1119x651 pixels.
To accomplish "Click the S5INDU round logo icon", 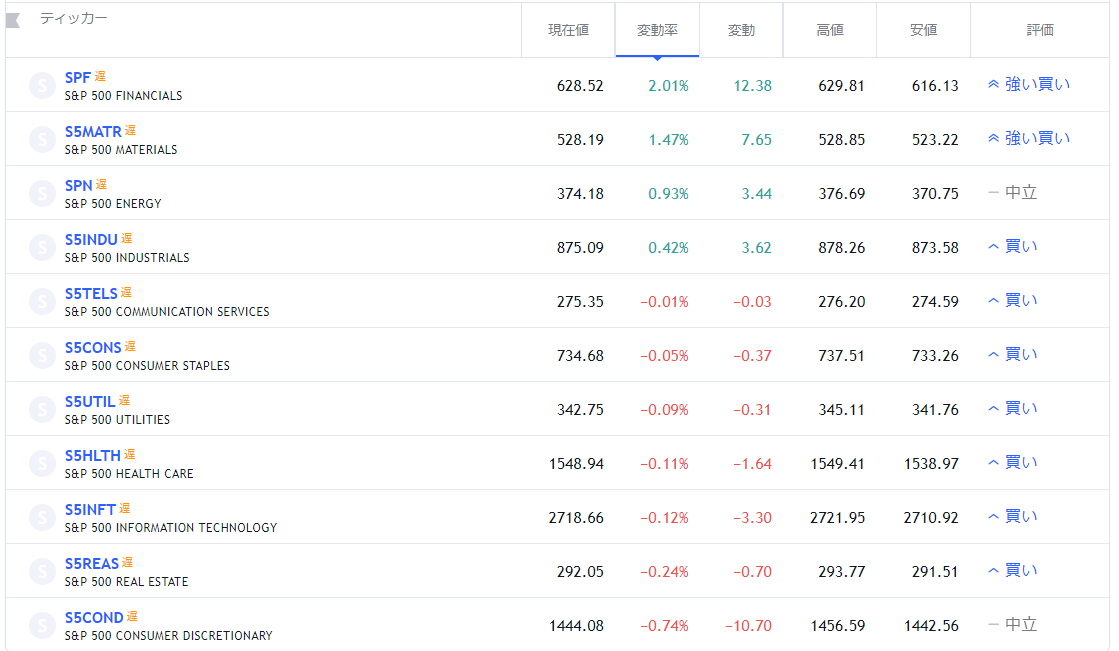I will pyautogui.click(x=42, y=248).
